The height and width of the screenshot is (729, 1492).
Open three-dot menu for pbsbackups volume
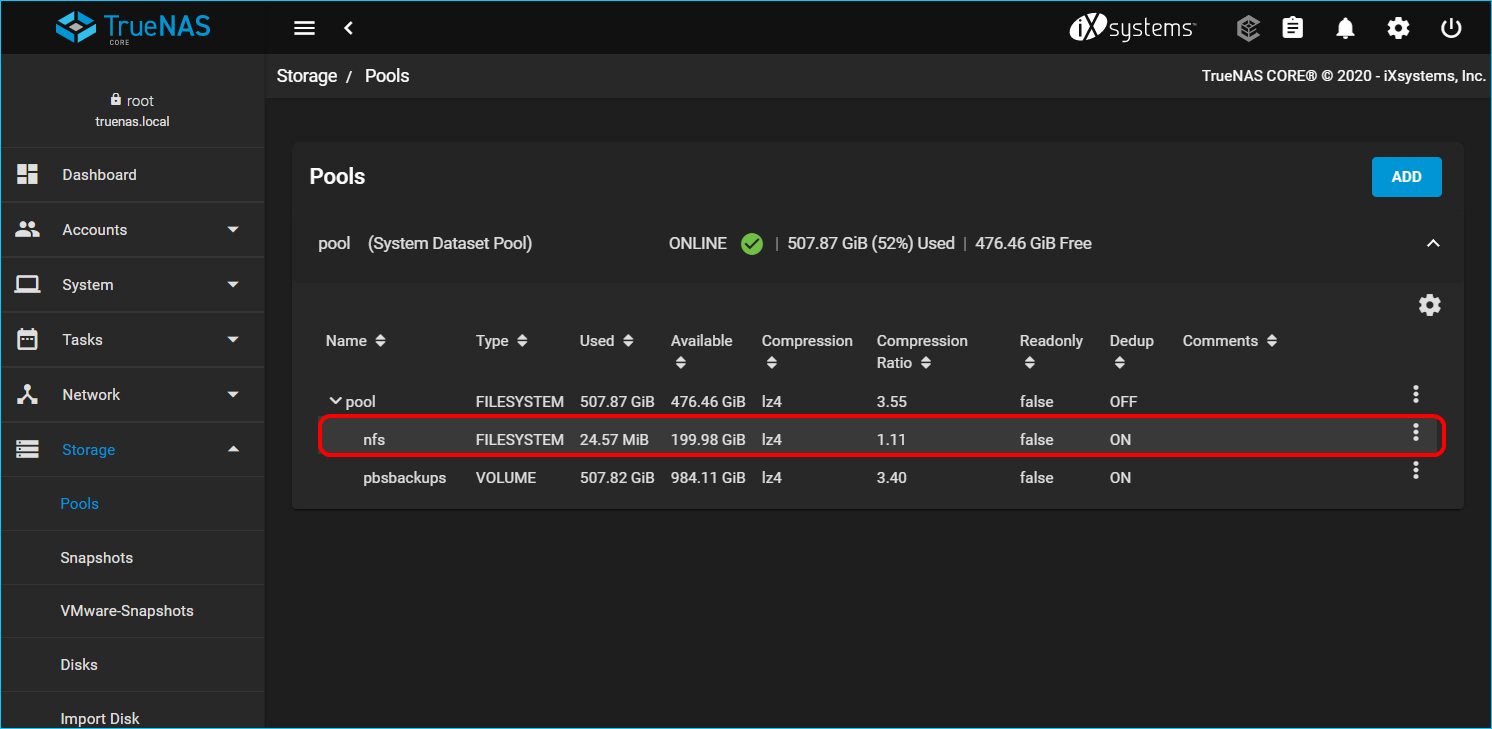point(1415,470)
